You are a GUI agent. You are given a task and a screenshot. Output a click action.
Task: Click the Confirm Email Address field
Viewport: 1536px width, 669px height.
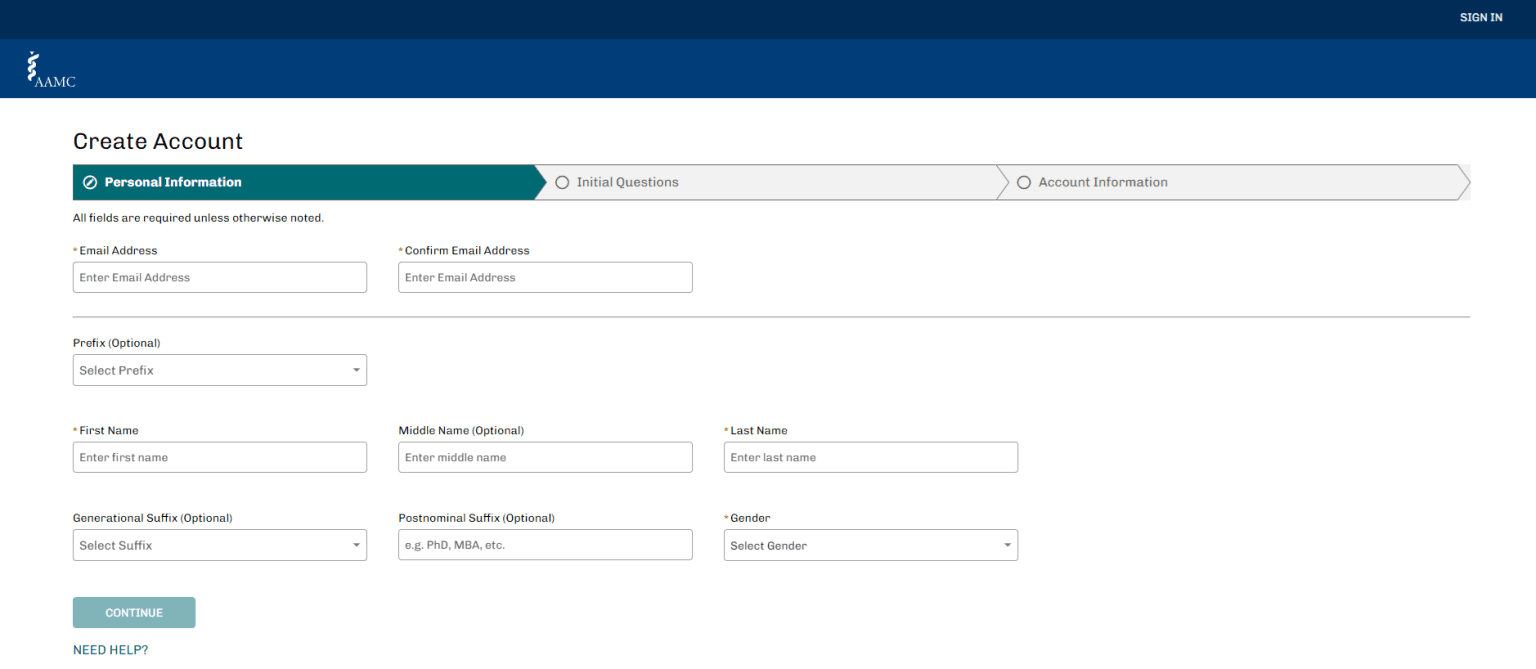[x=545, y=277]
